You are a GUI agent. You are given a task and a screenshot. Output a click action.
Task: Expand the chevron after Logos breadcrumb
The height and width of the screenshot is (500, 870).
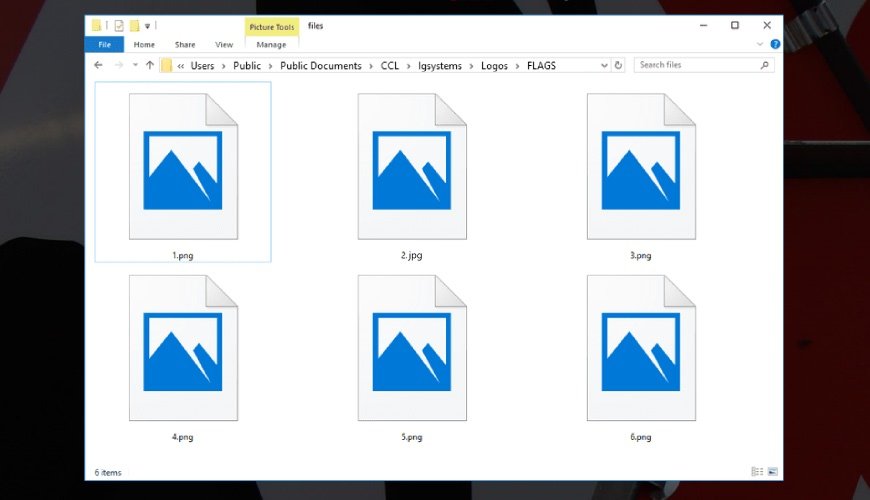pyautogui.click(x=517, y=66)
